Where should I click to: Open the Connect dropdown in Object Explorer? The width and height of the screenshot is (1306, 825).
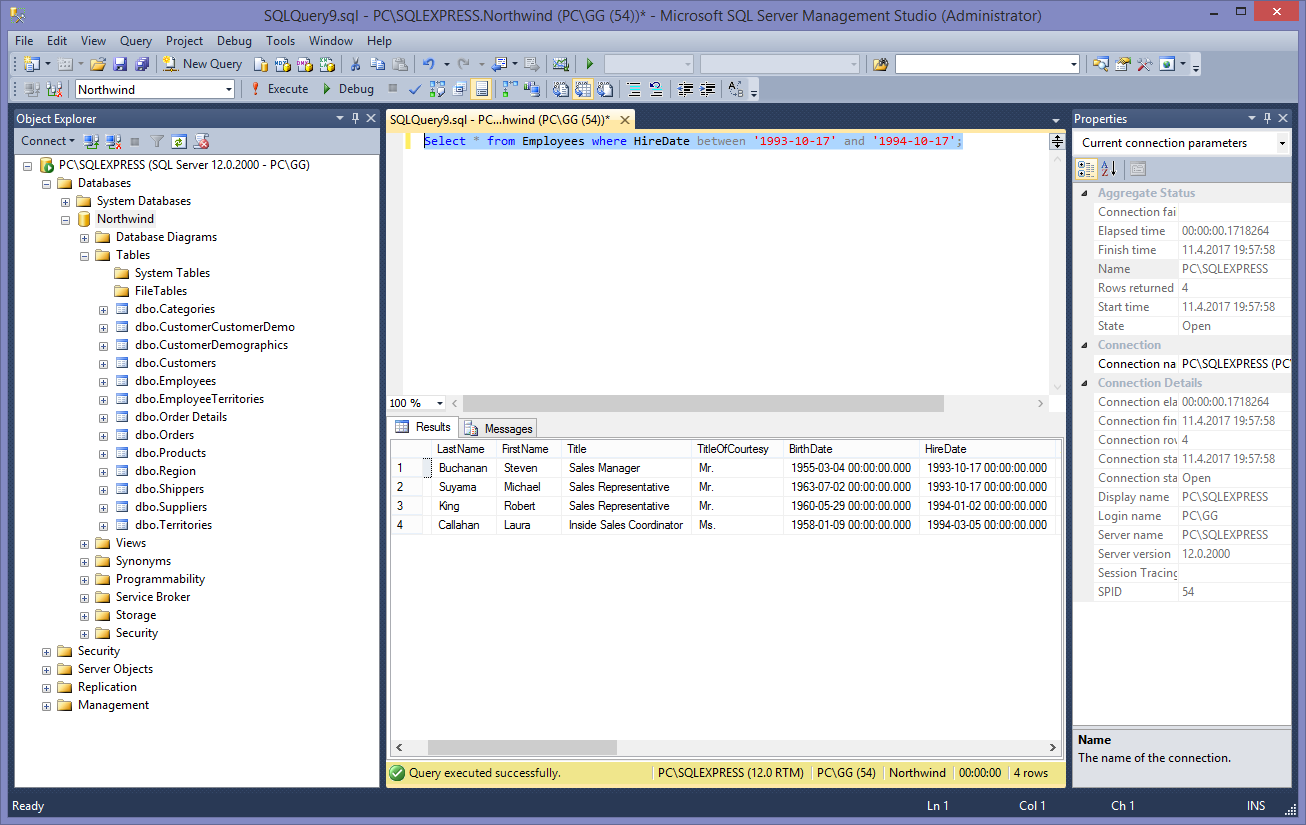(x=47, y=141)
